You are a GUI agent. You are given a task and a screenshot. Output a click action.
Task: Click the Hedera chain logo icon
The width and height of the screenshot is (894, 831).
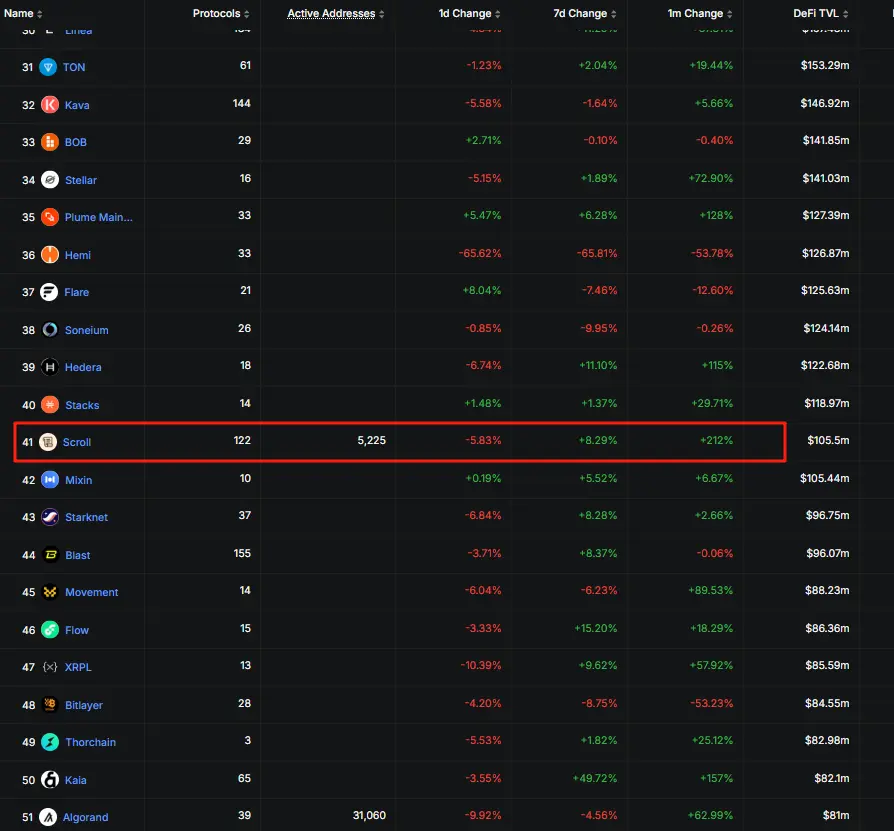(x=50, y=367)
